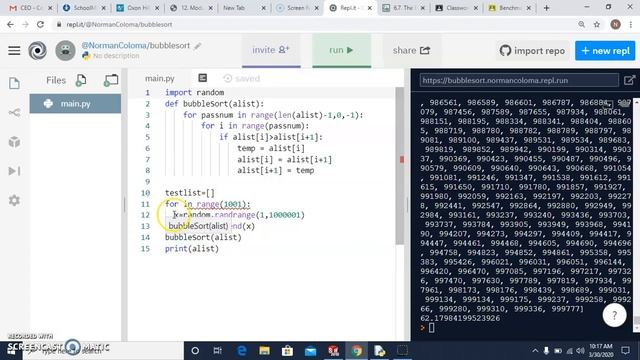
Task: Open output in new tab icon
Action: 629,80
